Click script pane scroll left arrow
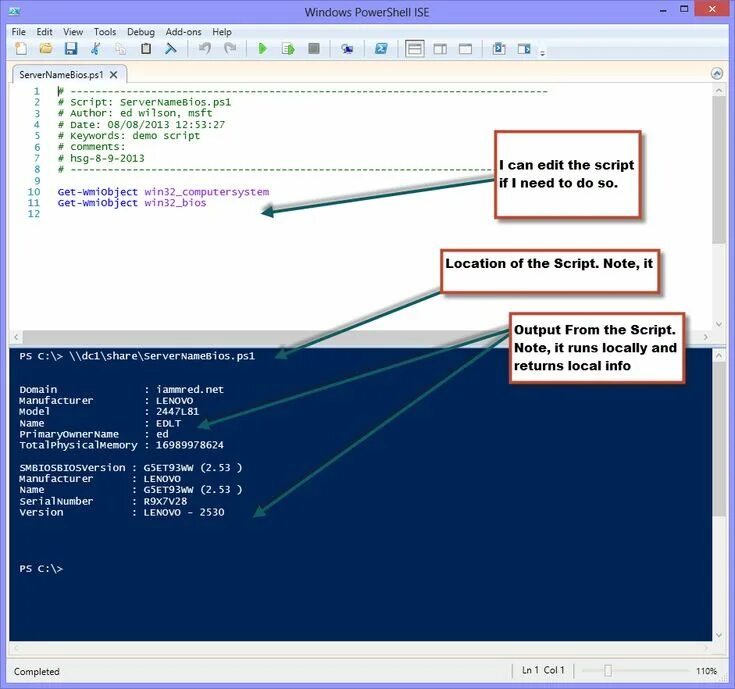The image size is (735, 689). pyautogui.click(x=16, y=337)
